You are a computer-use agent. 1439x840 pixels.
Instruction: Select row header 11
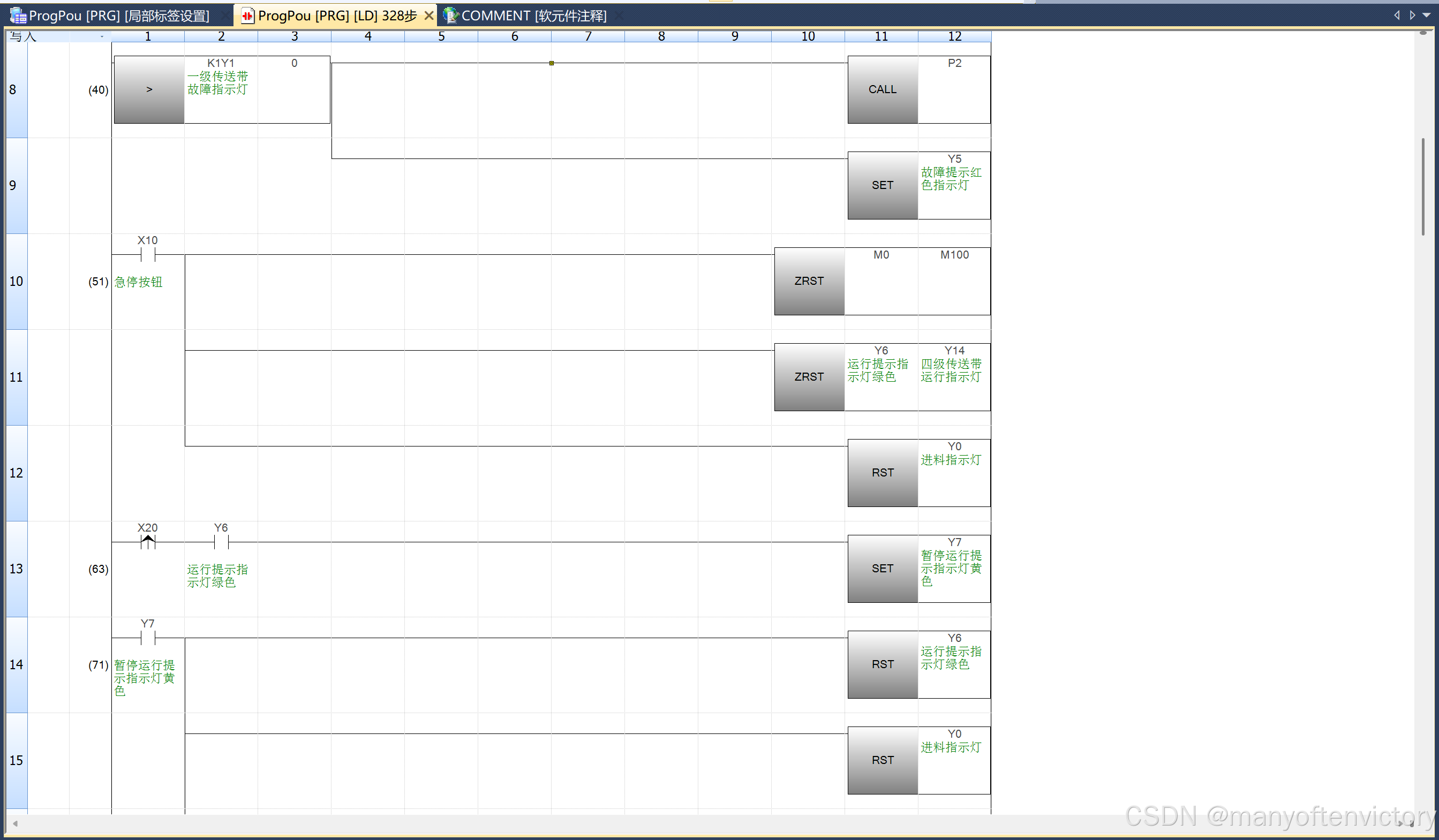point(17,377)
